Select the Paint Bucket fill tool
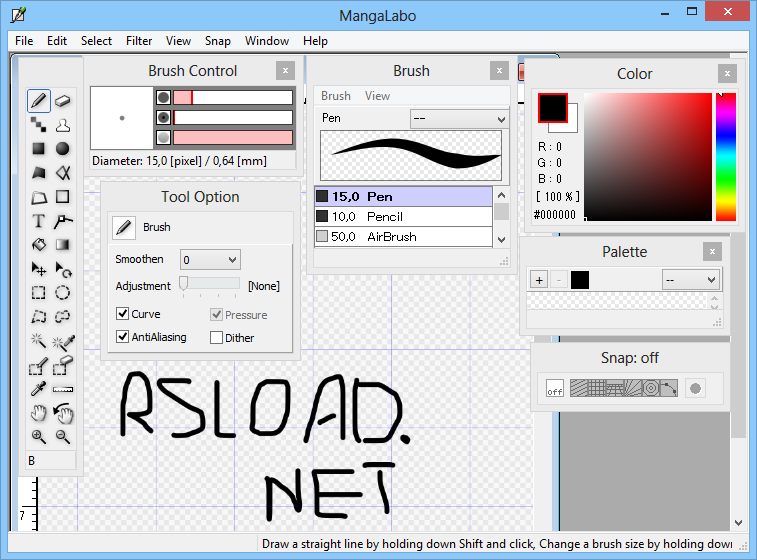 [39, 245]
